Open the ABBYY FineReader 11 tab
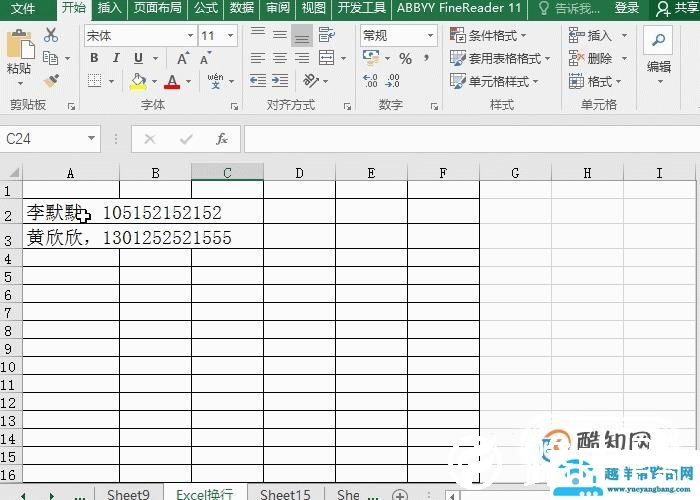This screenshot has height=500, width=700. click(x=459, y=8)
